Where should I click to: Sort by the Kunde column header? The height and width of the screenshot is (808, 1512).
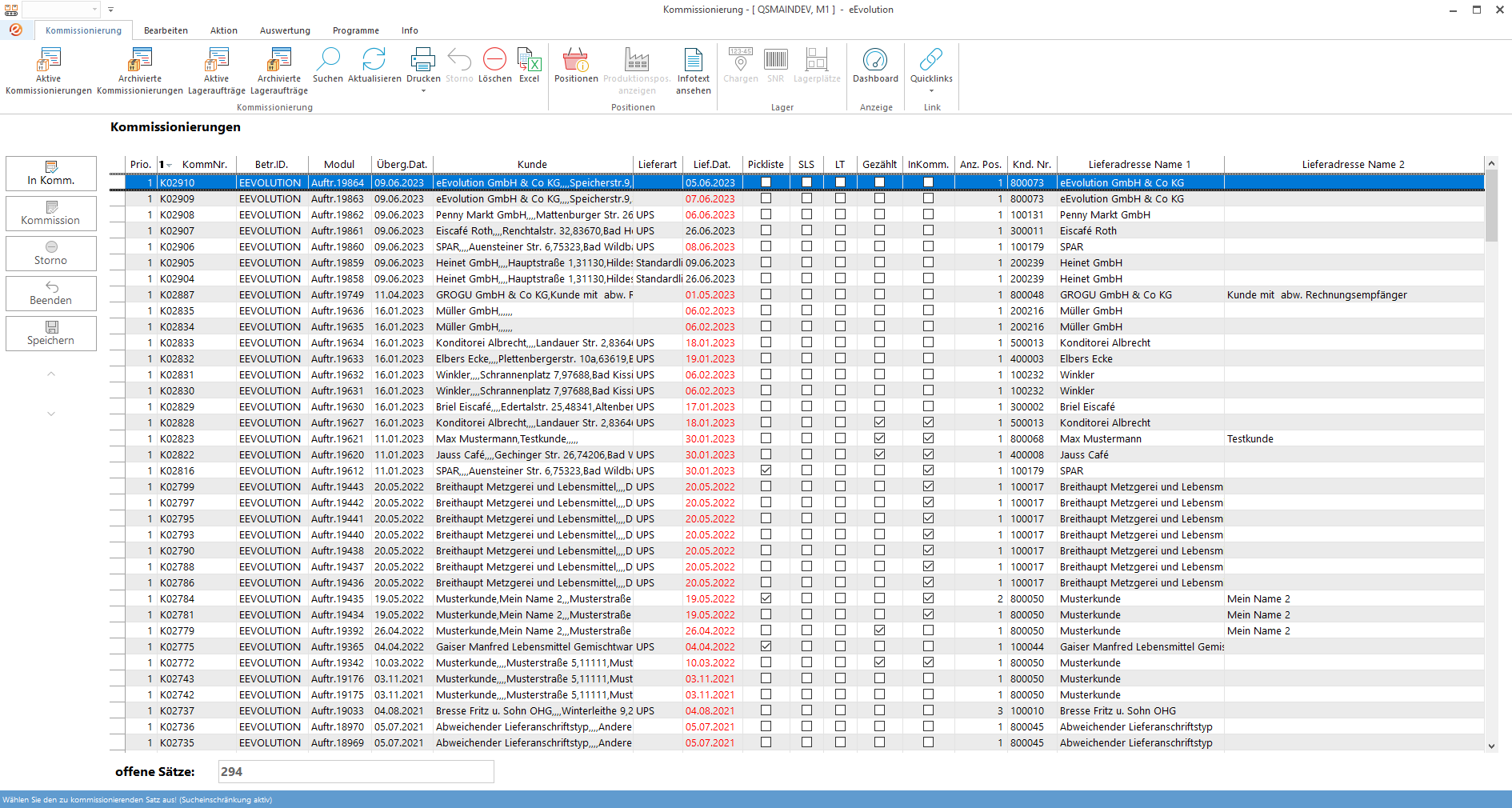[532, 165]
